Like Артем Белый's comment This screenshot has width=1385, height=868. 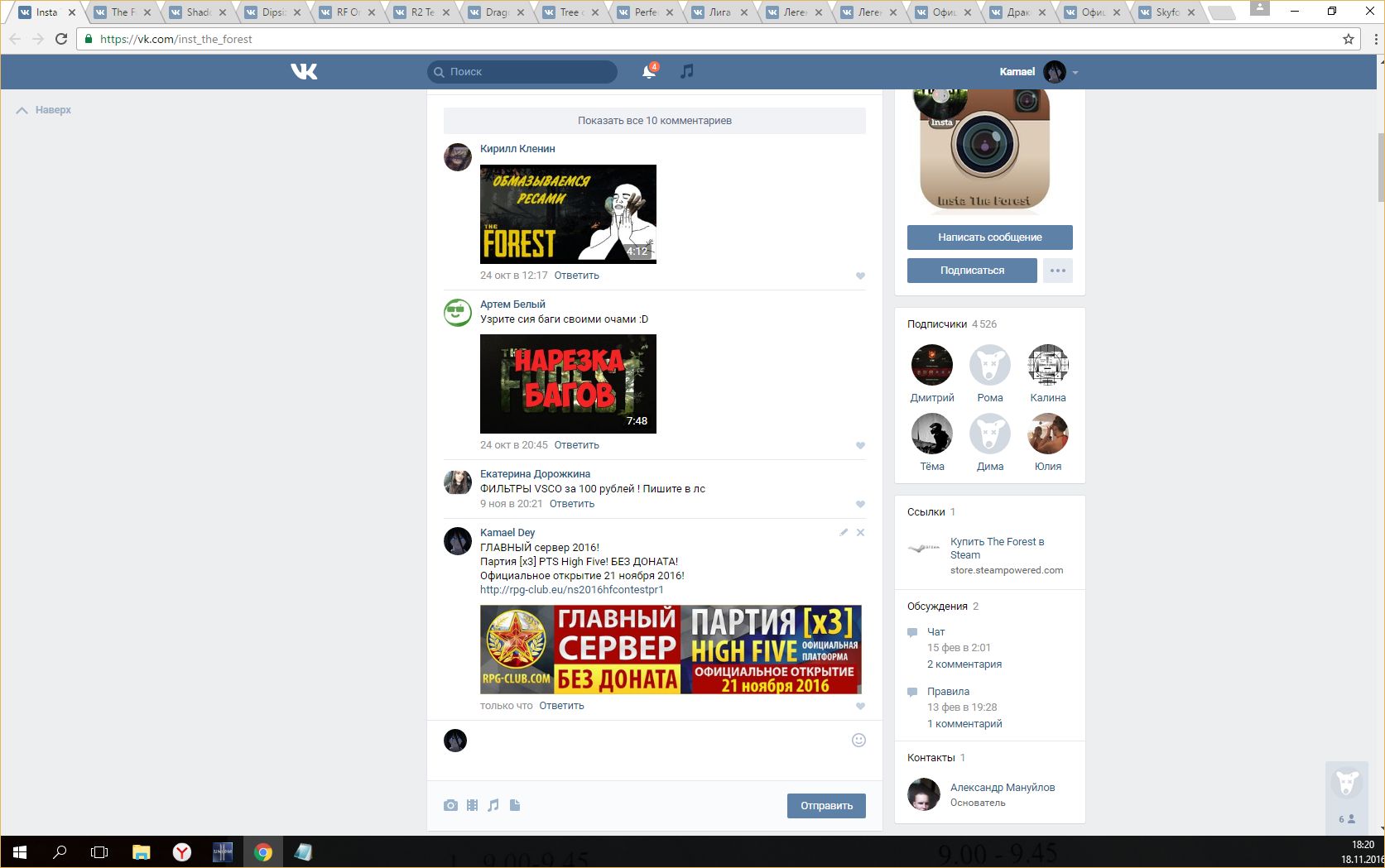coord(860,446)
